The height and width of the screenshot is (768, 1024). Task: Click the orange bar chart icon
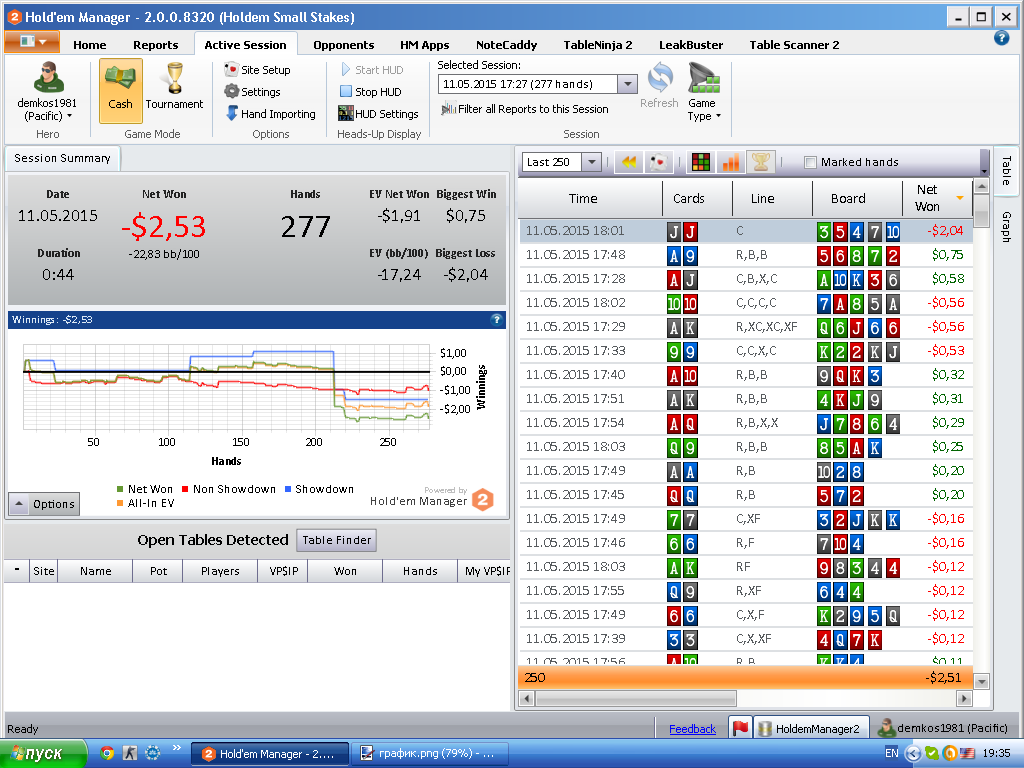point(731,162)
